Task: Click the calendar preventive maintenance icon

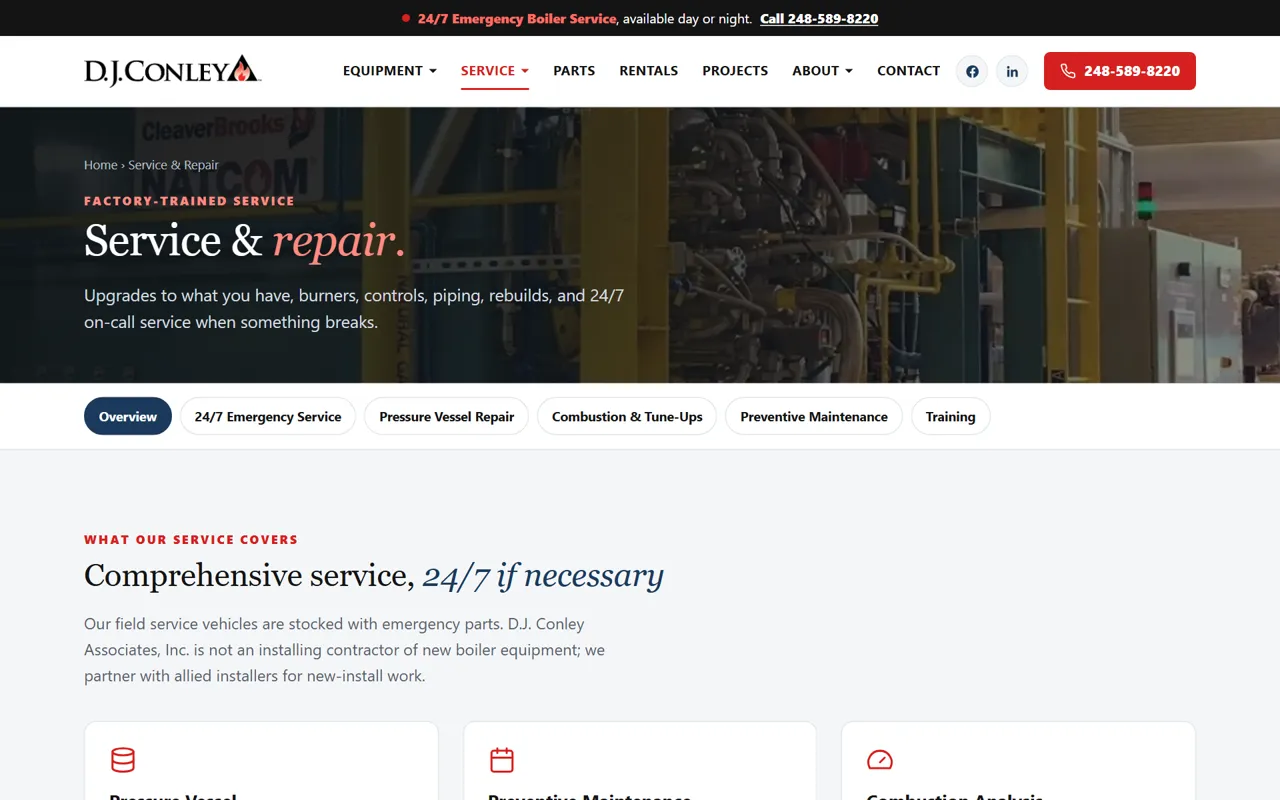Action: (502, 760)
